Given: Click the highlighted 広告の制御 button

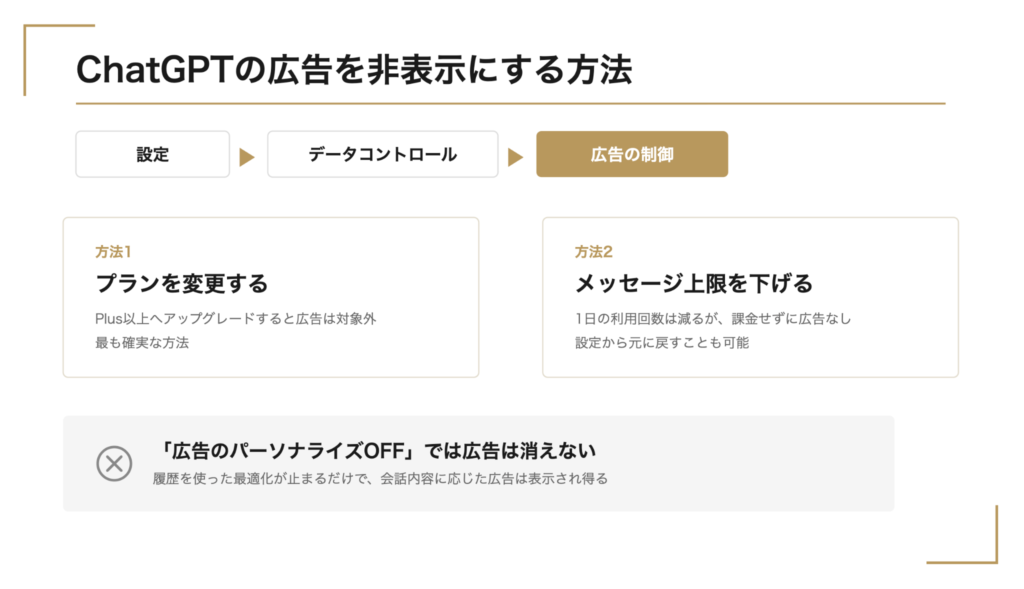Looking at the screenshot, I should [632, 154].
